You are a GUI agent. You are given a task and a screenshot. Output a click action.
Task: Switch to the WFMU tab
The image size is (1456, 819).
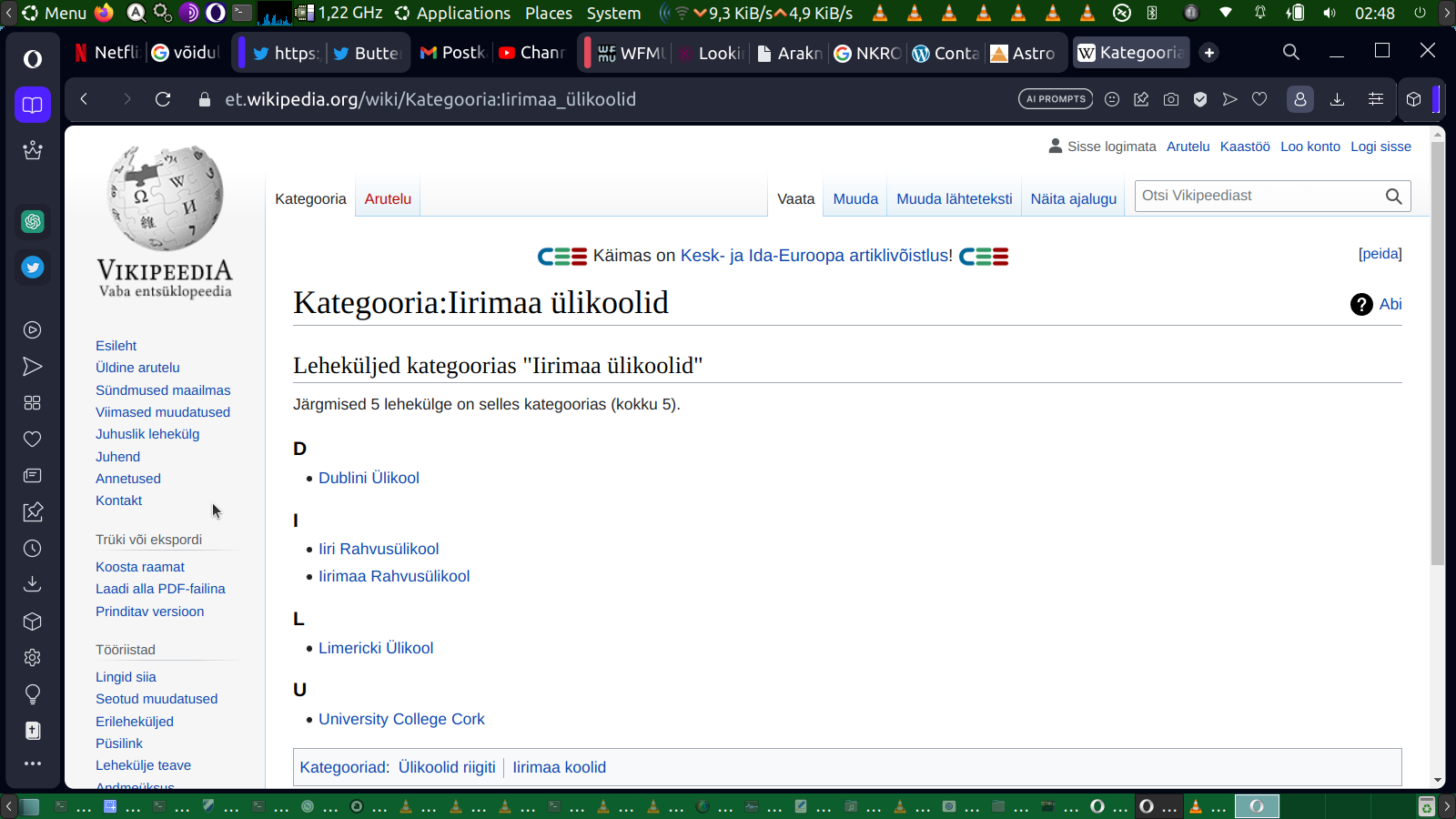tap(631, 53)
